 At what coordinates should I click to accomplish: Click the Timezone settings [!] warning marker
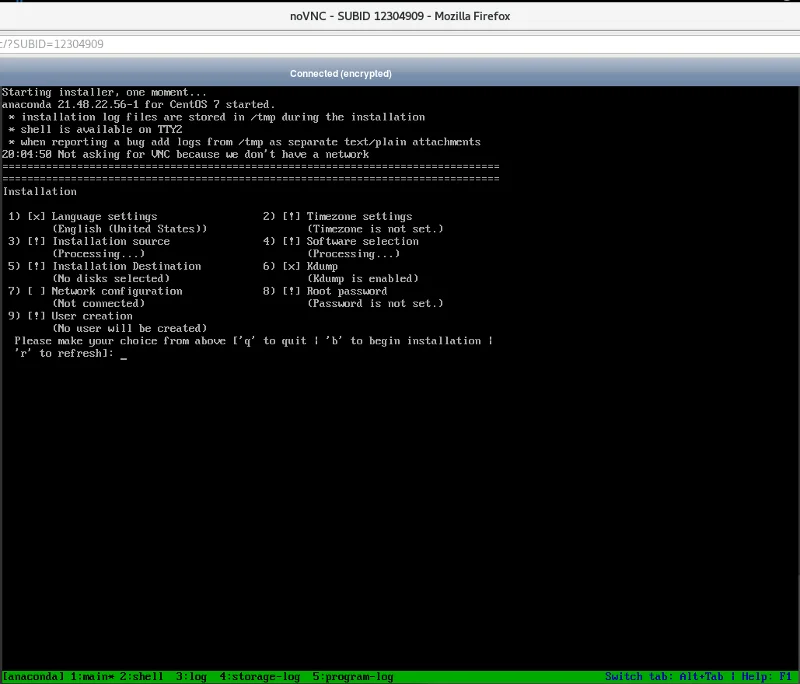tap(291, 217)
